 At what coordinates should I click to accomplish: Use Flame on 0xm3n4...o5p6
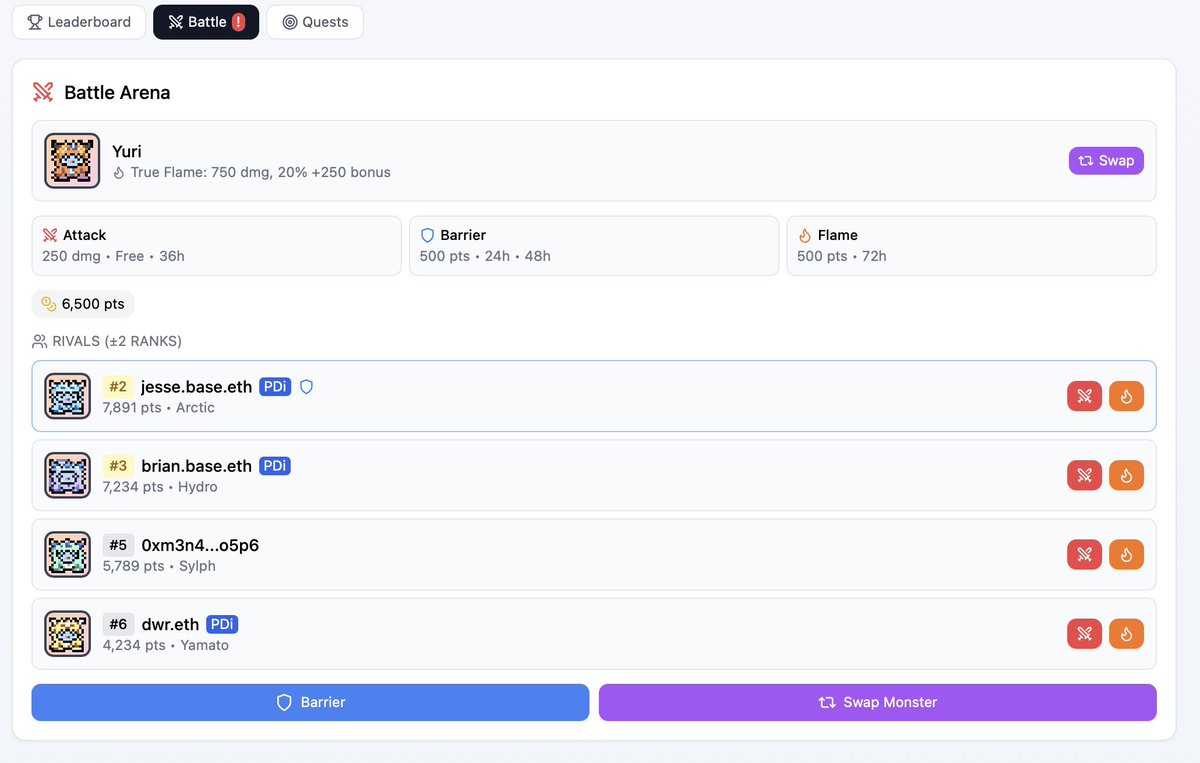point(1126,554)
